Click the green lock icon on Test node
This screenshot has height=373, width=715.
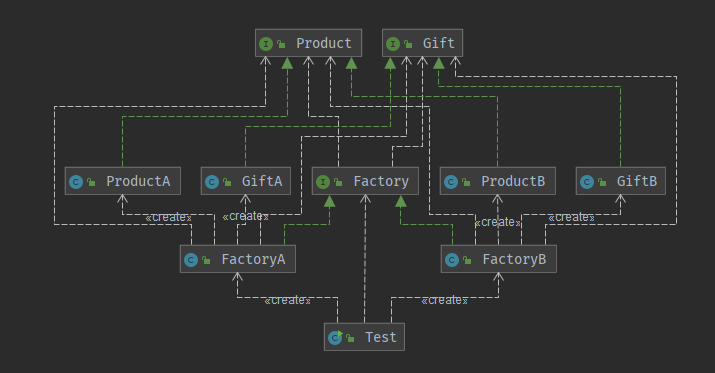point(350,338)
